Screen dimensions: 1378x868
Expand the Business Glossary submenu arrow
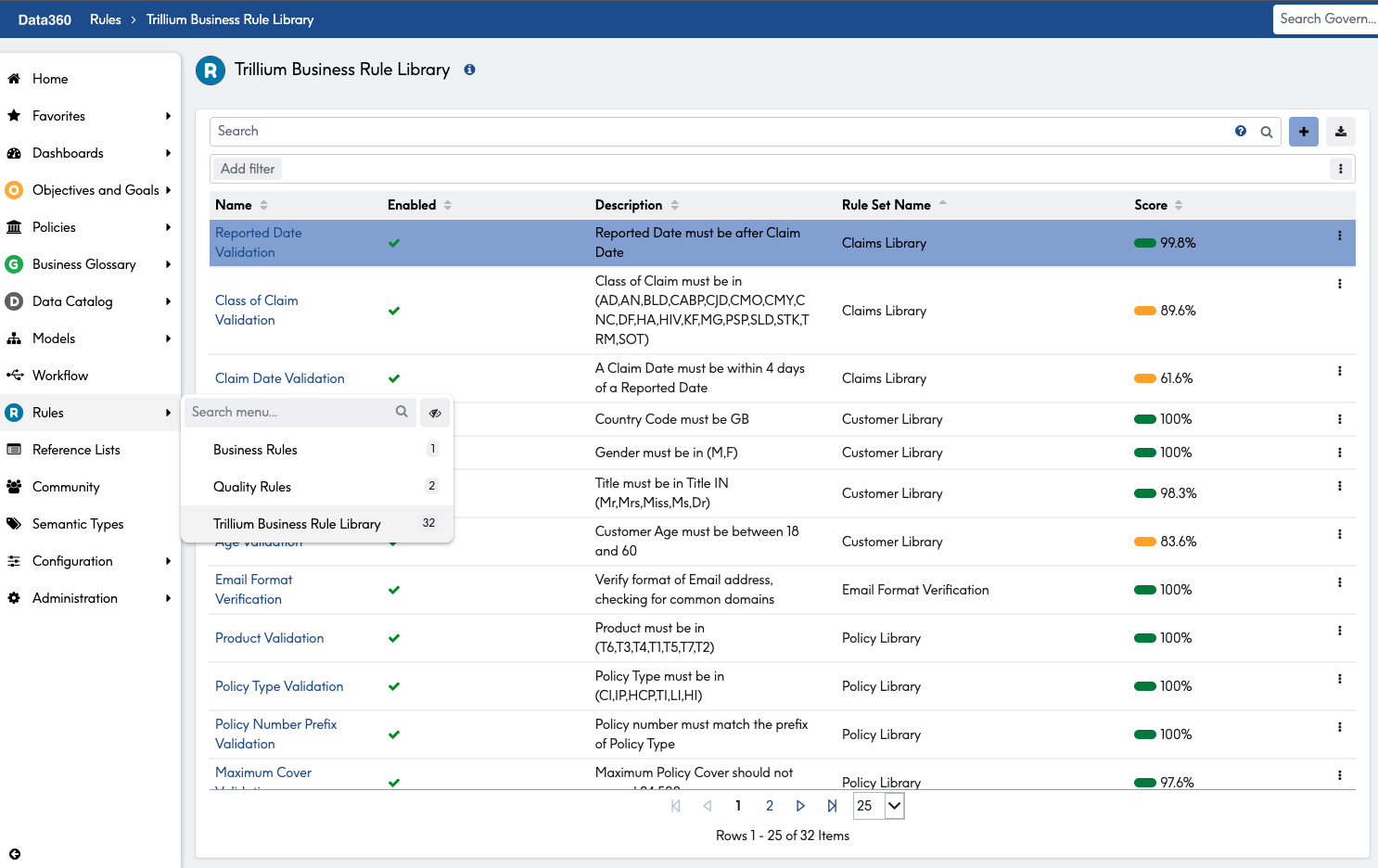(x=168, y=264)
